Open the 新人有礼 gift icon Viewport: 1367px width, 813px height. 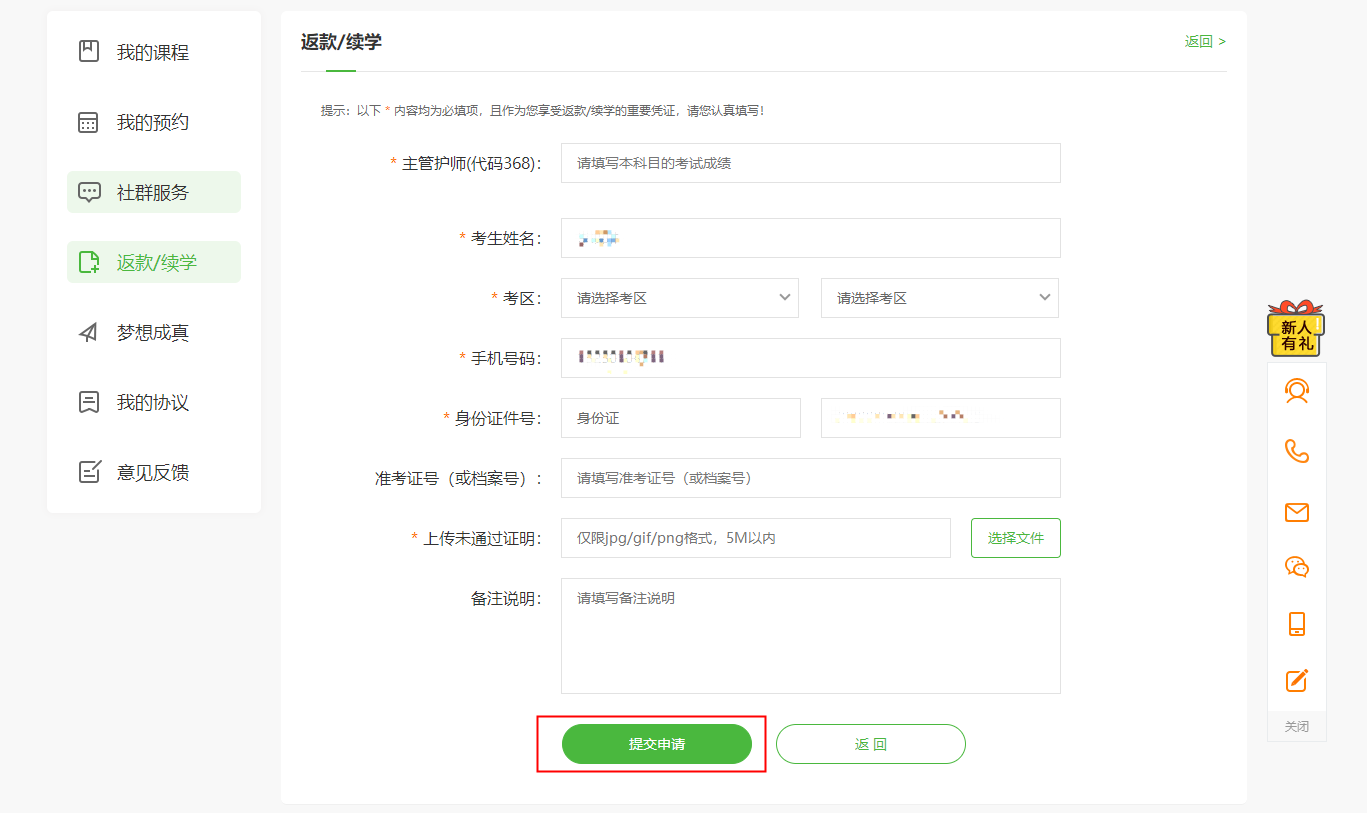1296,329
